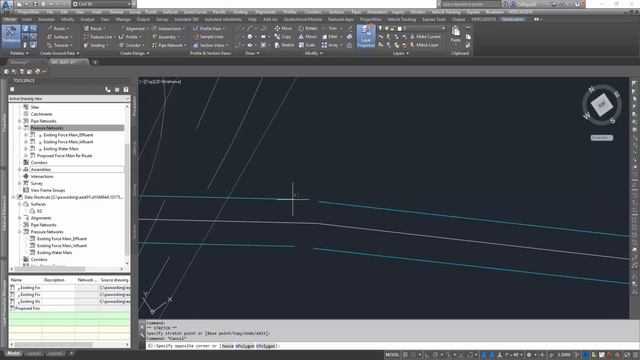Image resolution: width=640 pixels, height=360 pixels.
Task: Open the Active Drawing View dropdown
Action: pyautogui.click(x=69, y=99)
